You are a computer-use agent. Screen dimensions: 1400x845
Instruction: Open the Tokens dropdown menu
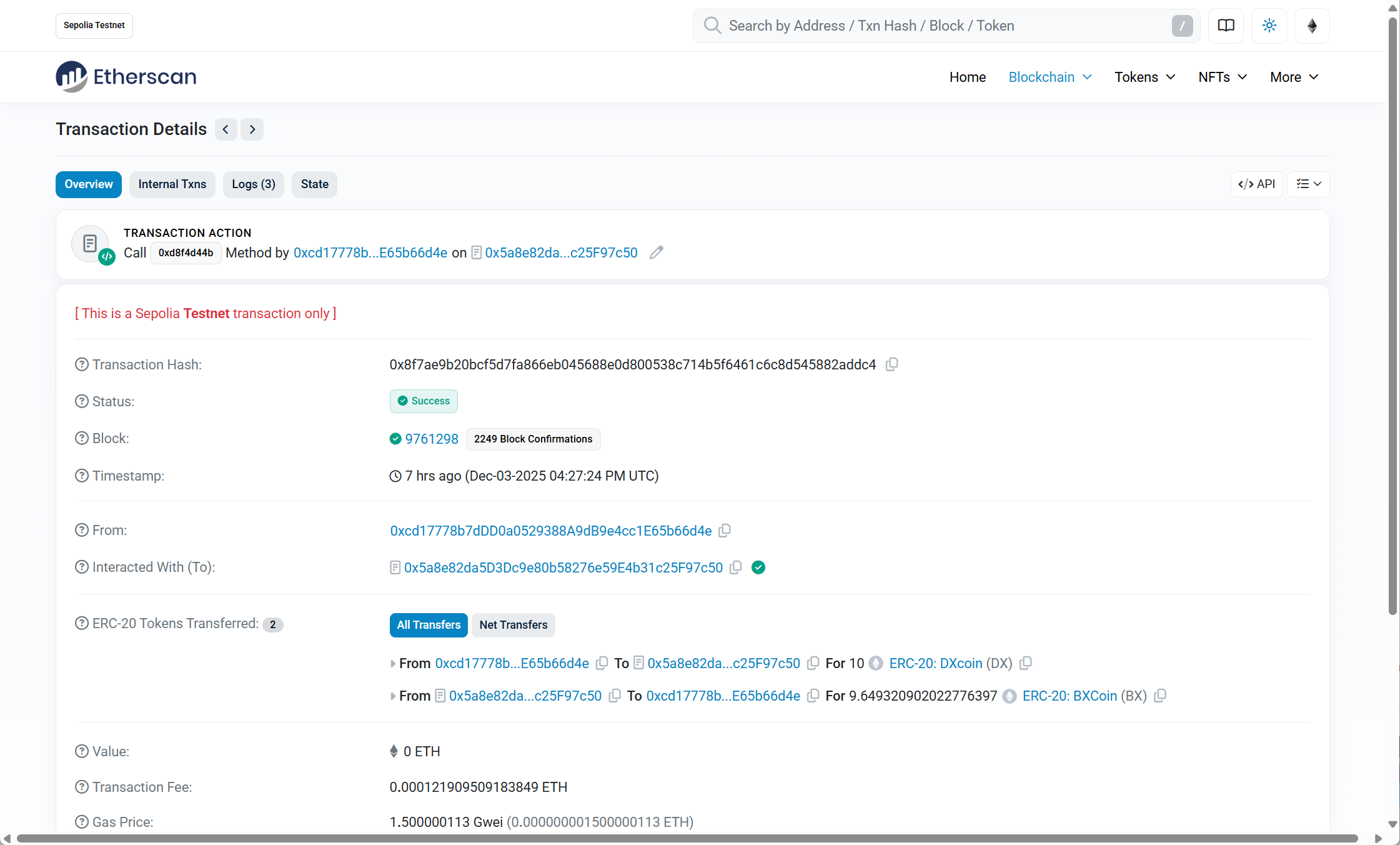click(x=1144, y=77)
